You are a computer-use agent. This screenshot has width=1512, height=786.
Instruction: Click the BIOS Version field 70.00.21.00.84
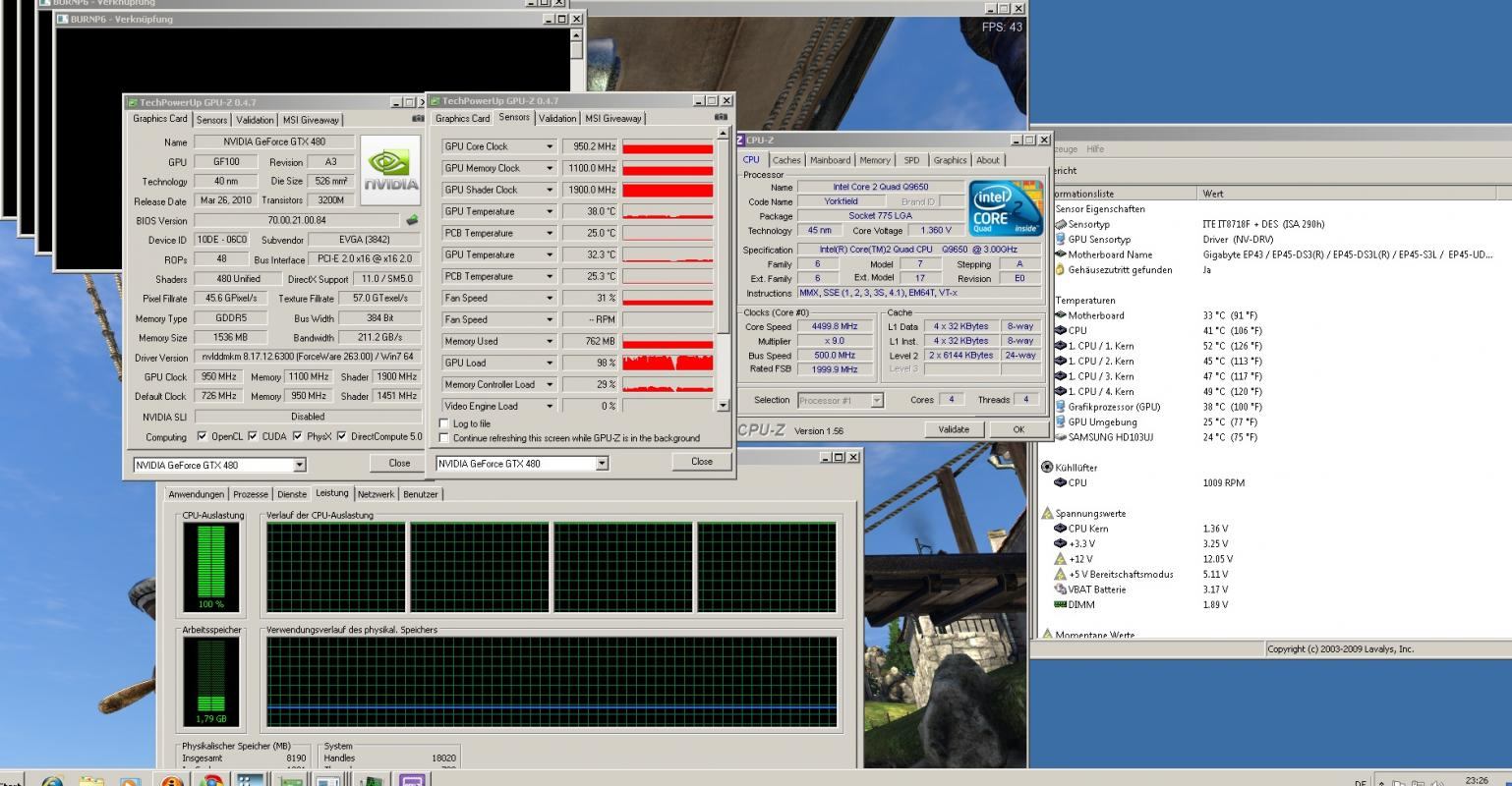[x=297, y=220]
